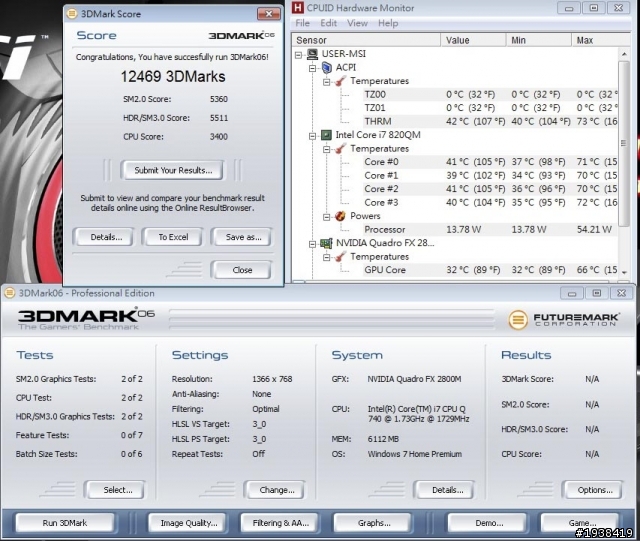
Task: Click the 3DMark06 Professional Edition title icon
Action: click(9, 293)
